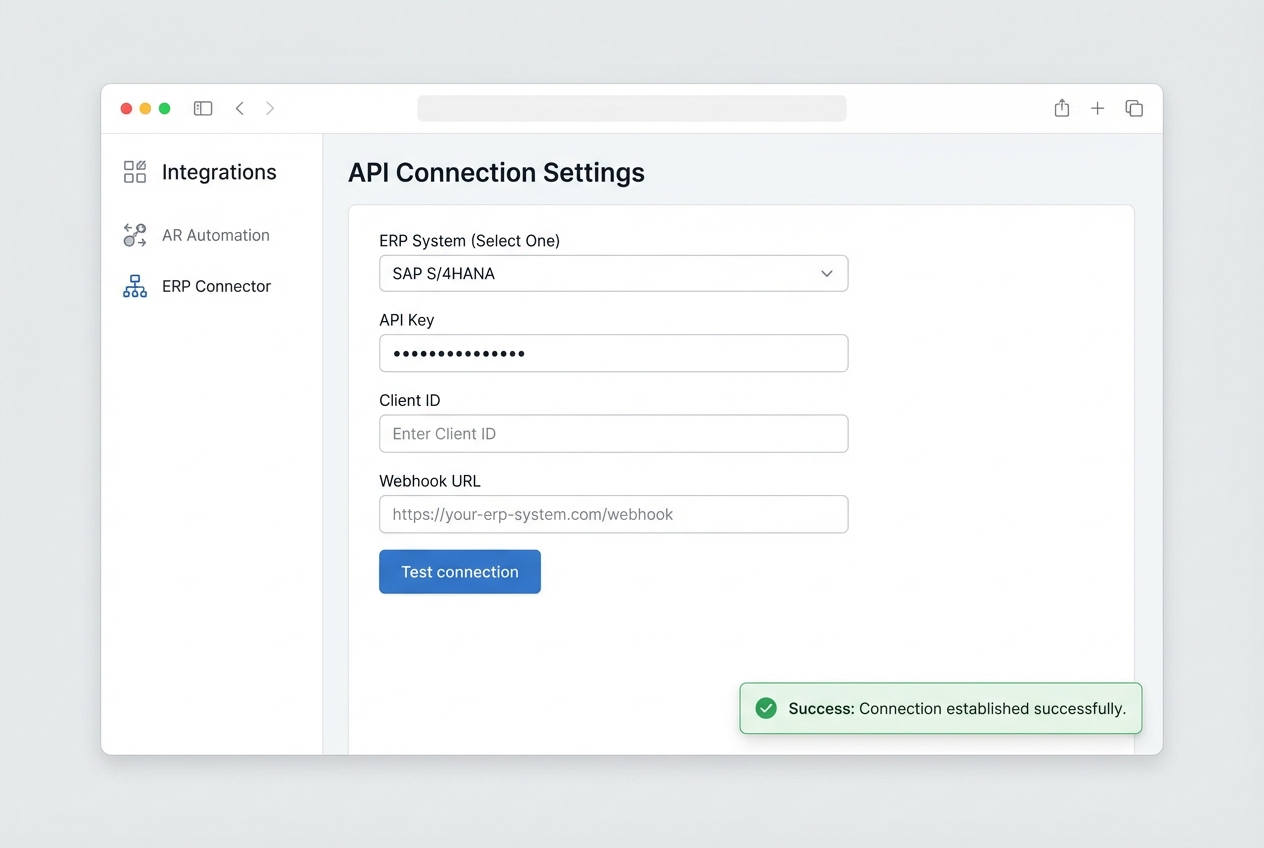
Task: Click inside the Client ID field
Action: pyautogui.click(x=613, y=433)
